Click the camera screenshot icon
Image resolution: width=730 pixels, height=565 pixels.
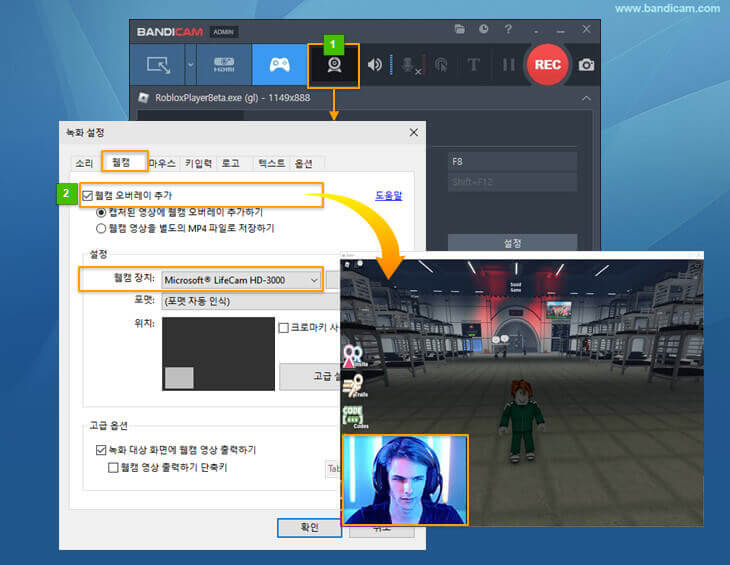587,65
